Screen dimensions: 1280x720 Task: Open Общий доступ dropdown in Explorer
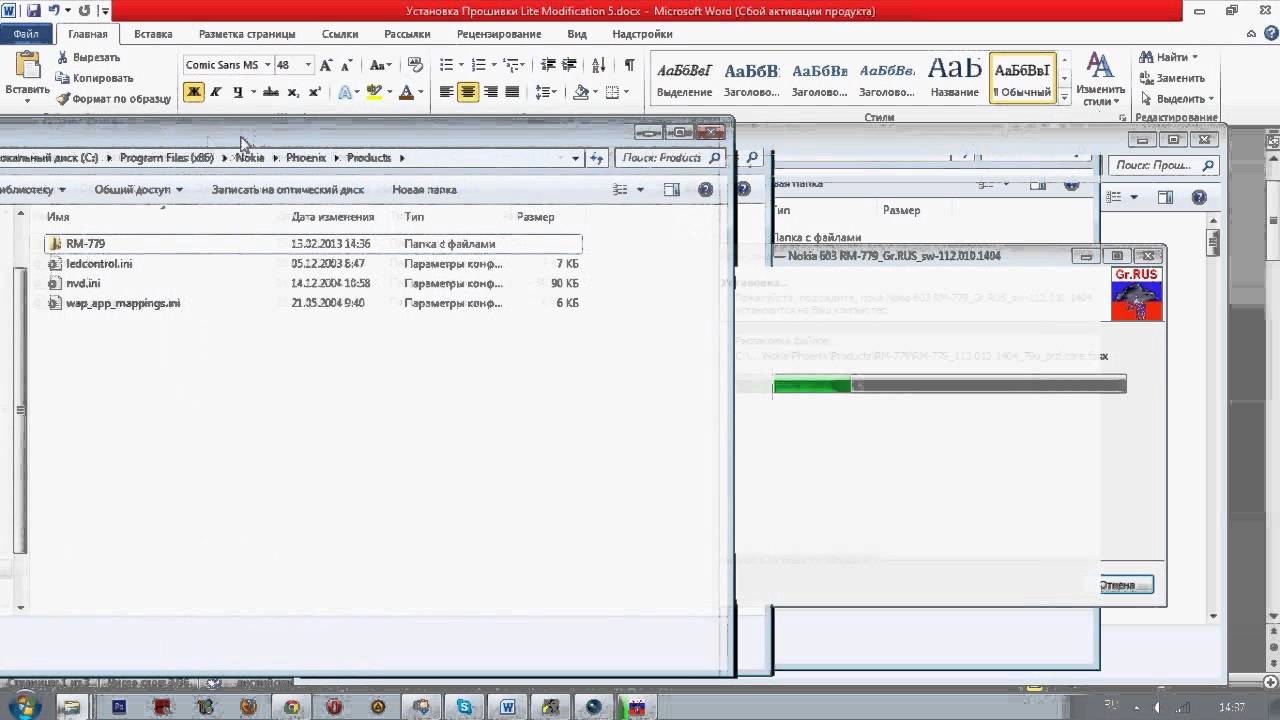click(139, 189)
